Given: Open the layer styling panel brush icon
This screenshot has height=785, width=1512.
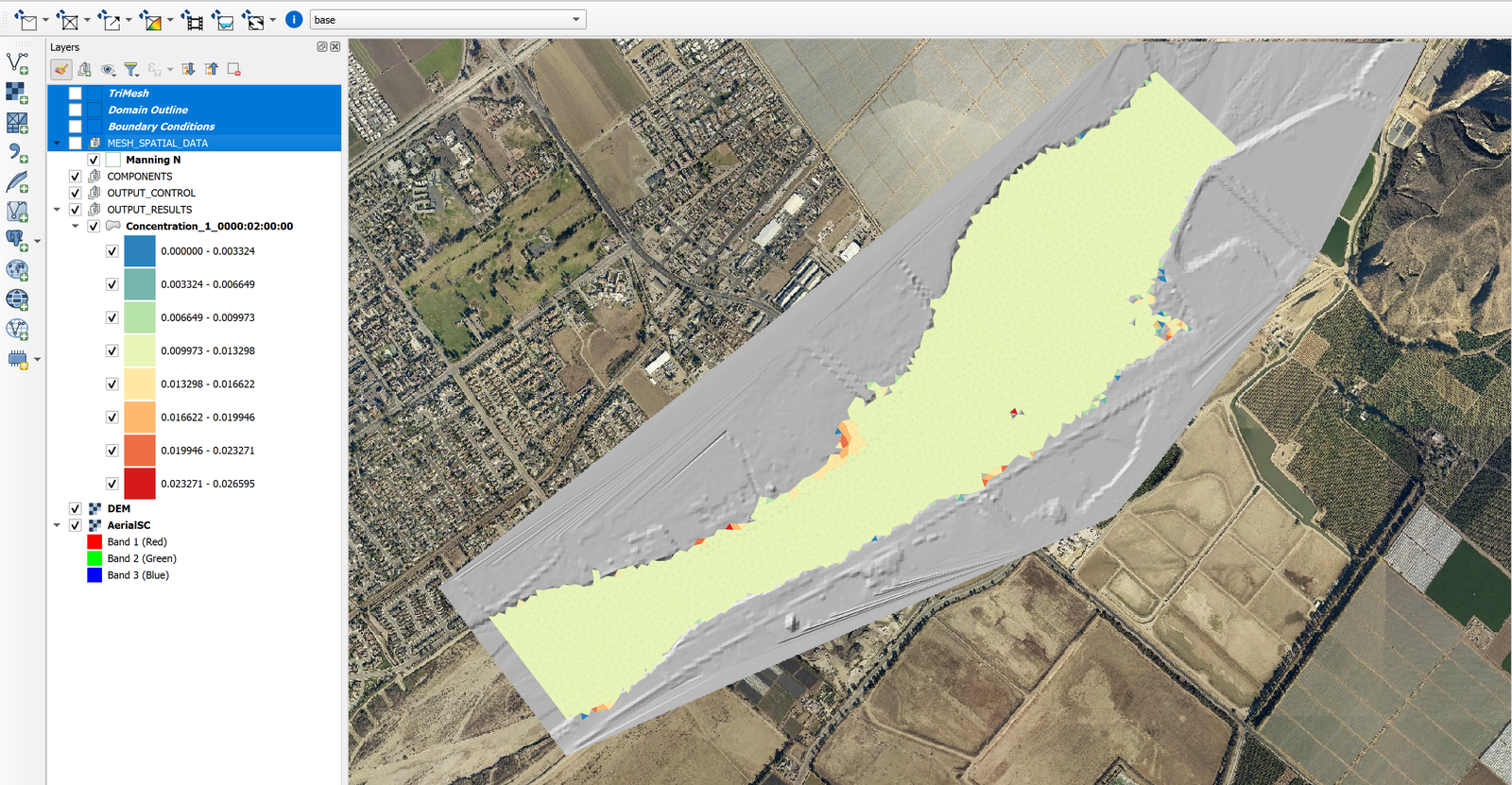Looking at the screenshot, I should coord(60,70).
